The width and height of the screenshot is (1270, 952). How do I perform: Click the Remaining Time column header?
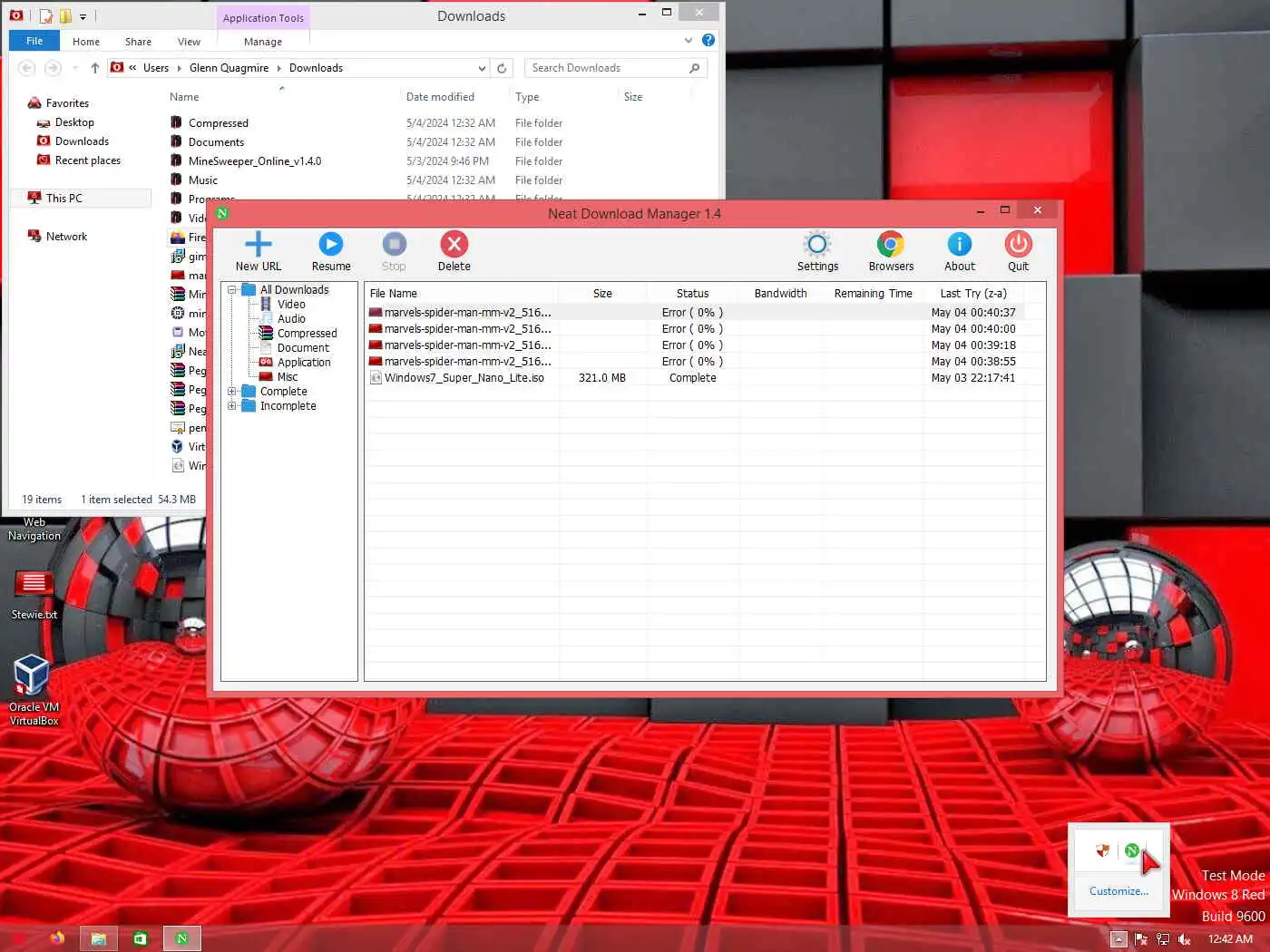(873, 294)
